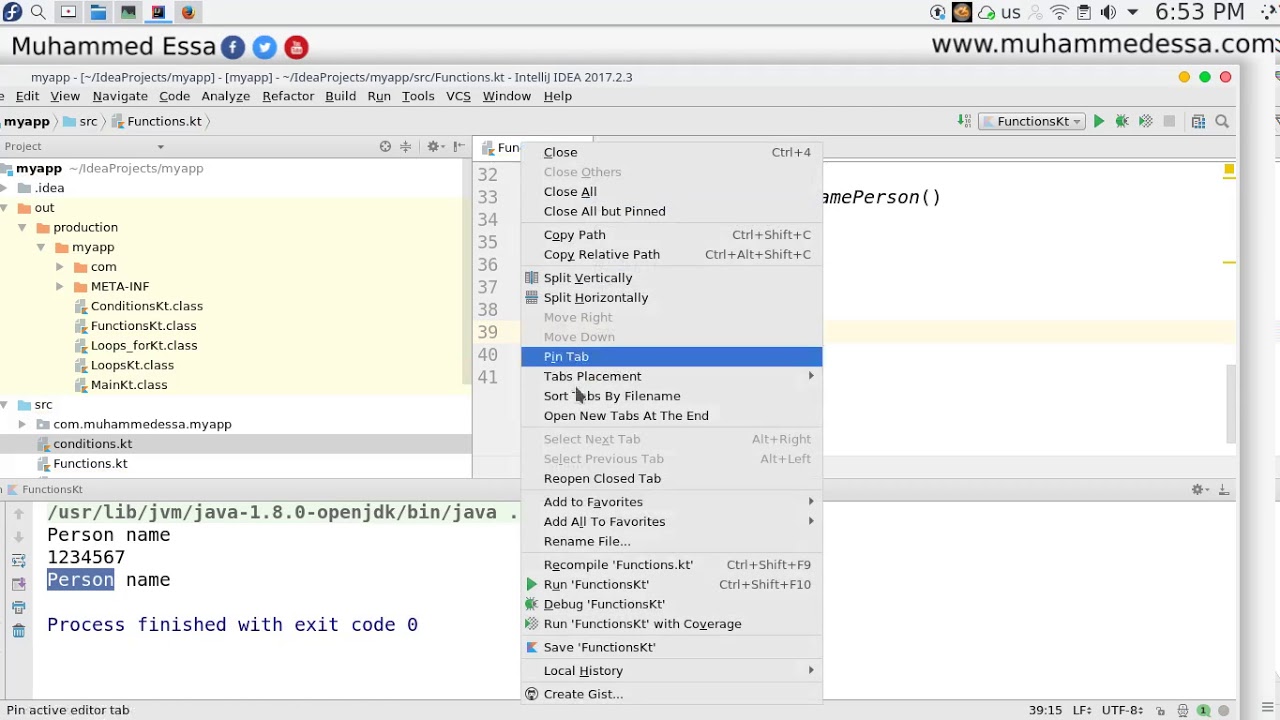1280x720 pixels.
Task: Open the Navigate menu
Action: 120,96
